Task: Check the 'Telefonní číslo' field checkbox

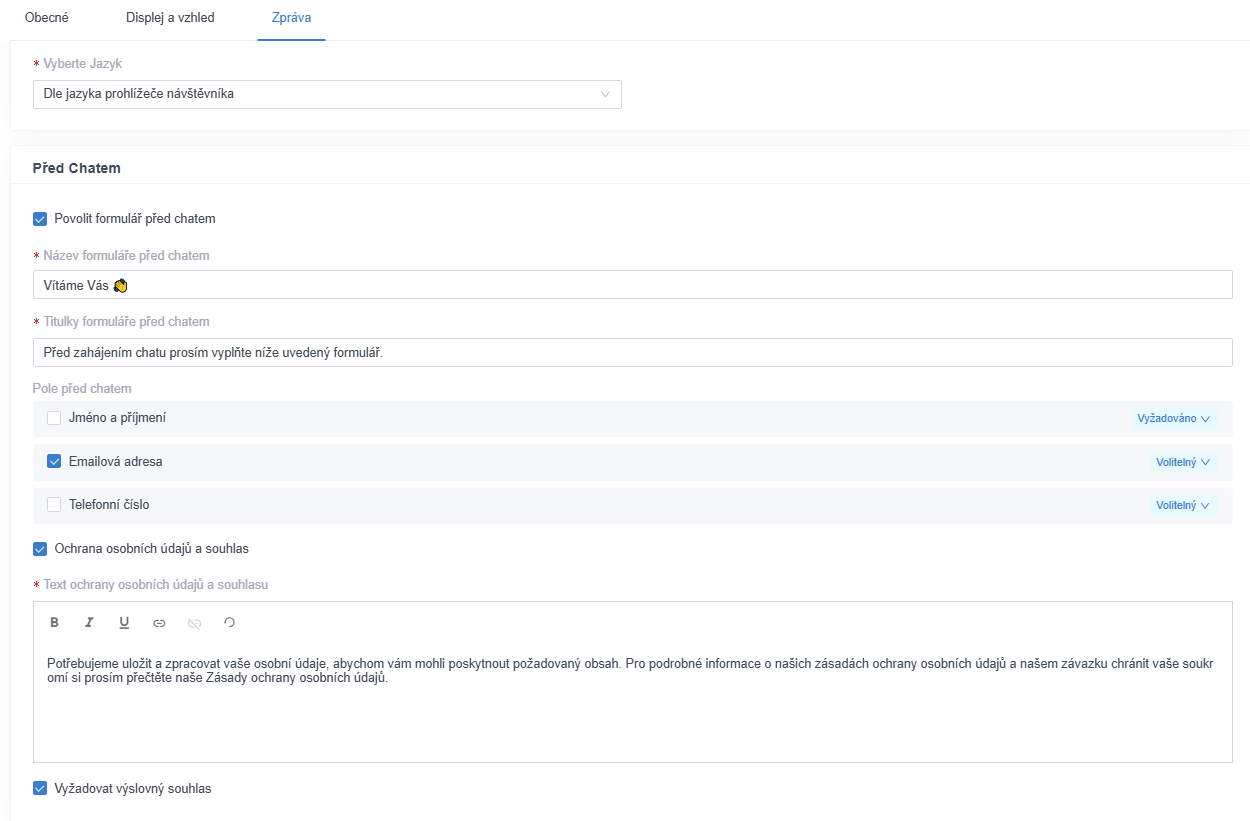Action: point(54,505)
